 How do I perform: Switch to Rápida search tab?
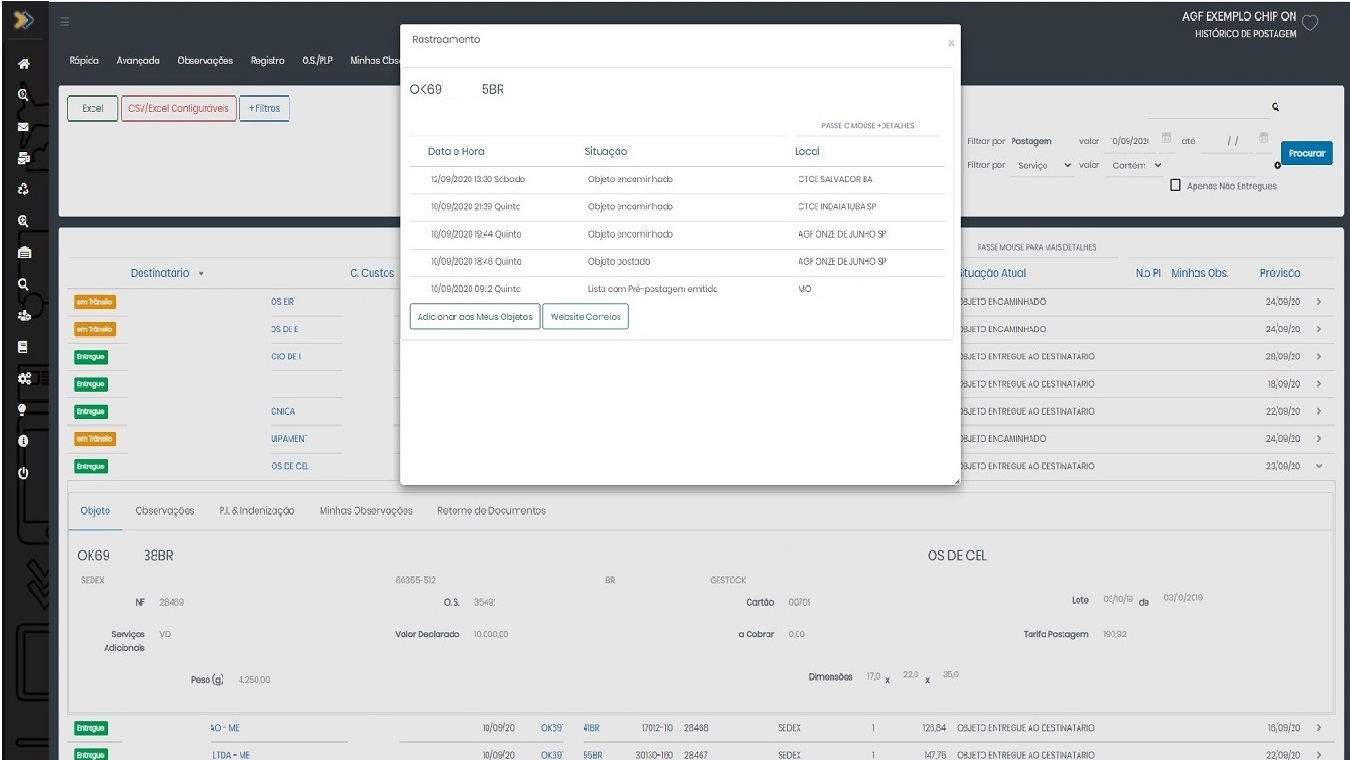pyautogui.click(x=84, y=61)
